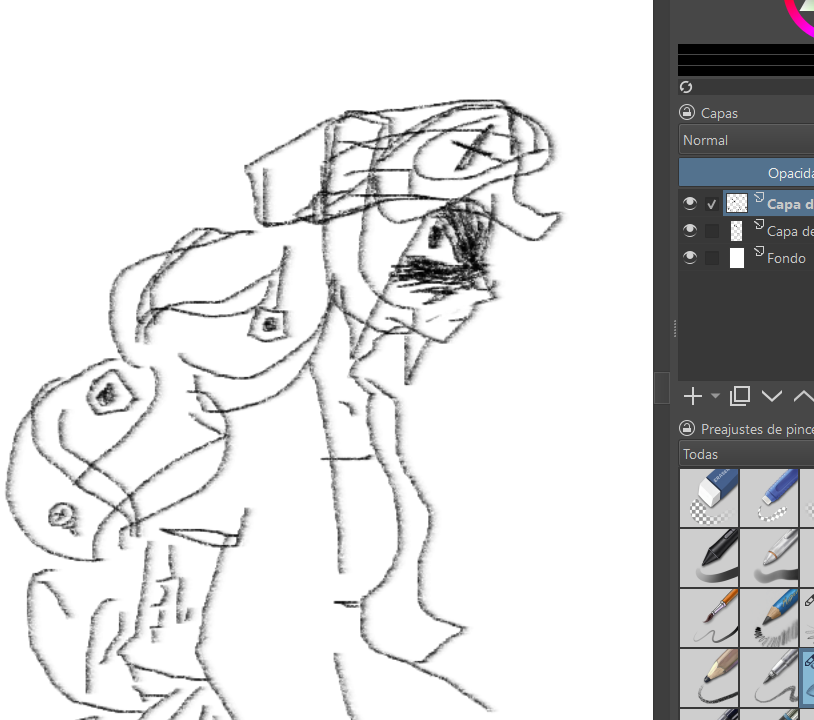
Task: Toggle the lock icon of the Preajustes de pinceles docker
Action: tap(687, 429)
